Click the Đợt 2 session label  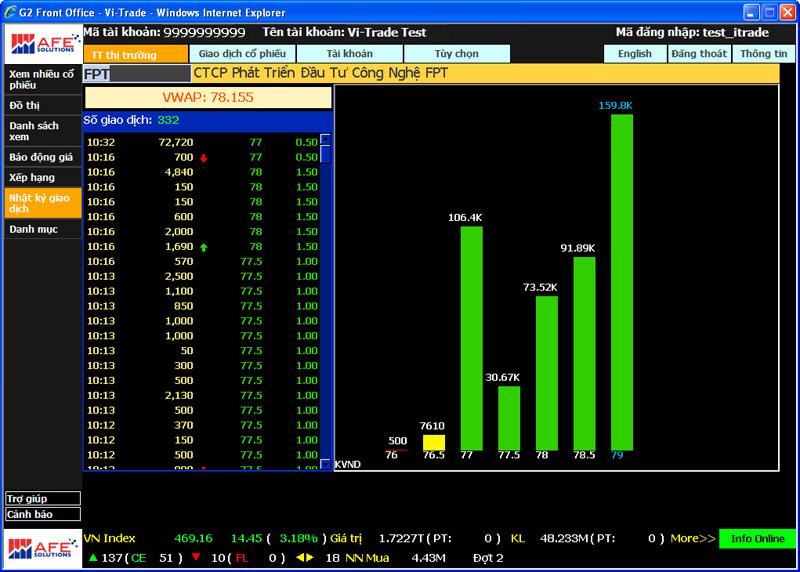tap(488, 558)
